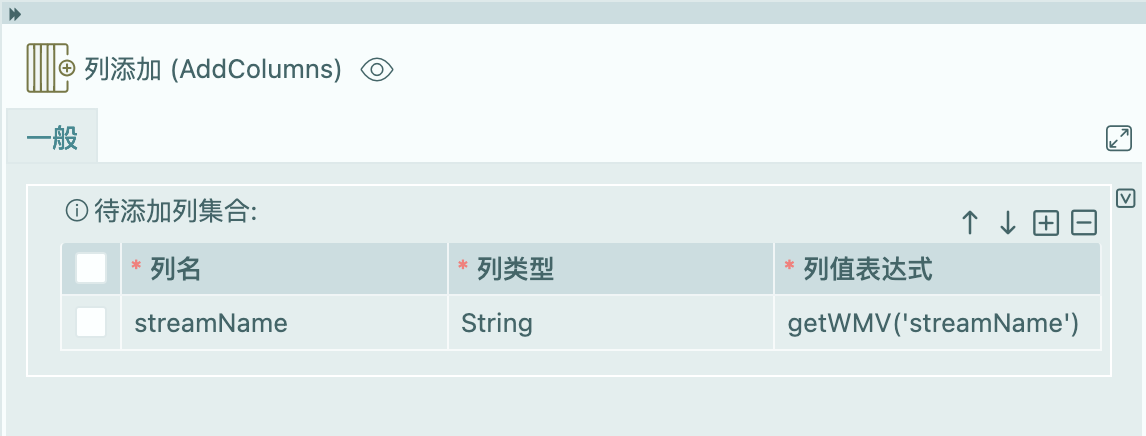Click the 列值表达式 column header
Image resolution: width=1146 pixels, height=436 pixels.
point(868,268)
